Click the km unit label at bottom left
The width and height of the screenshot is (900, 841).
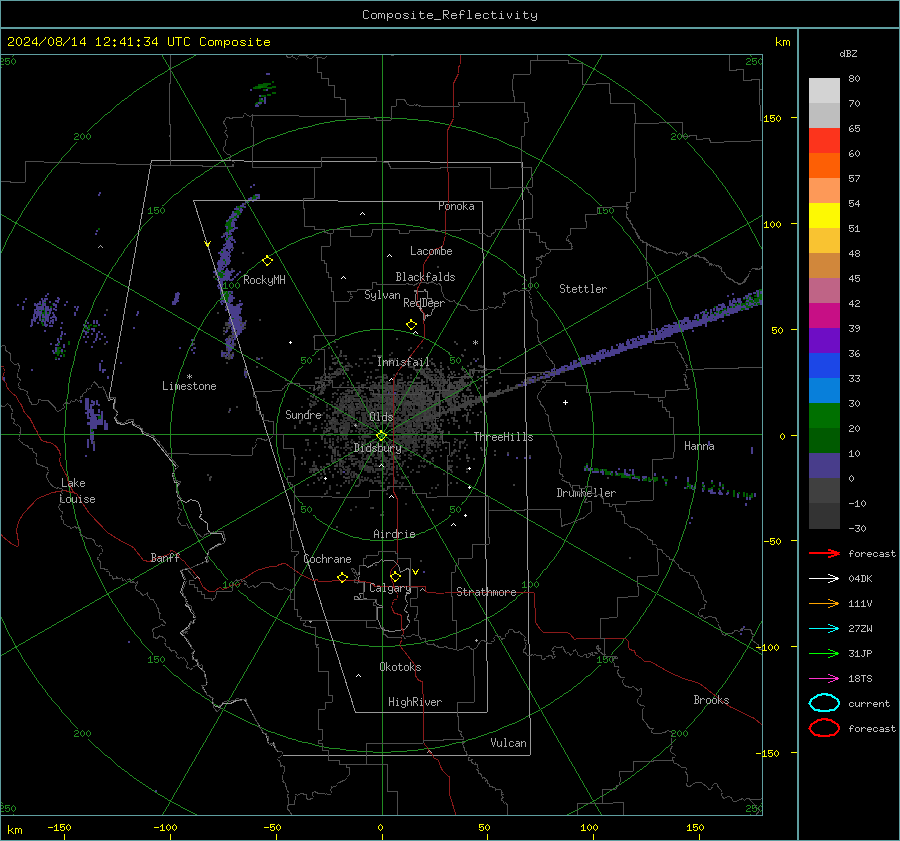tap(14, 830)
